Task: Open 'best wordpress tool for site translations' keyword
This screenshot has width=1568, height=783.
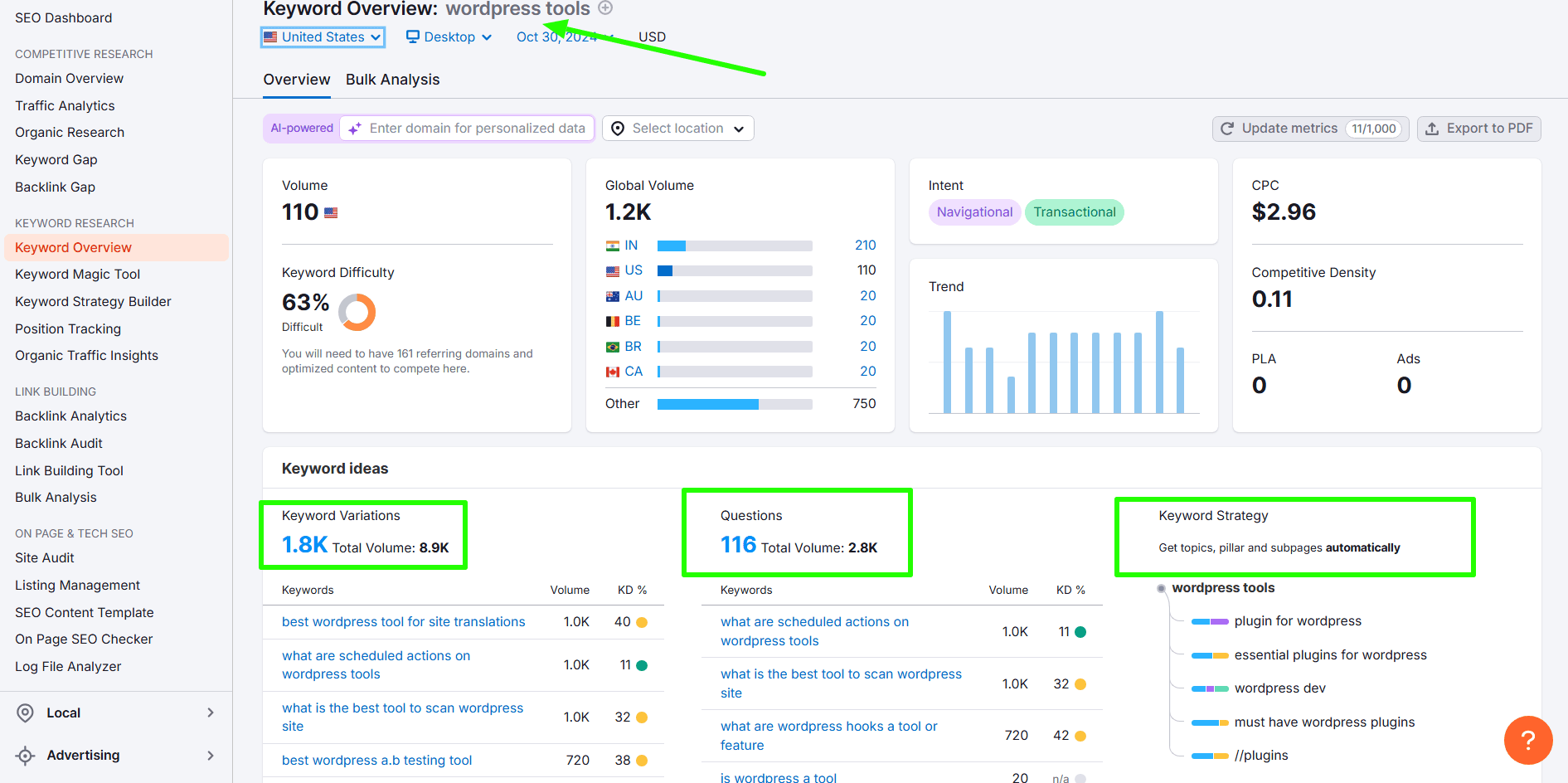Action: (x=403, y=622)
